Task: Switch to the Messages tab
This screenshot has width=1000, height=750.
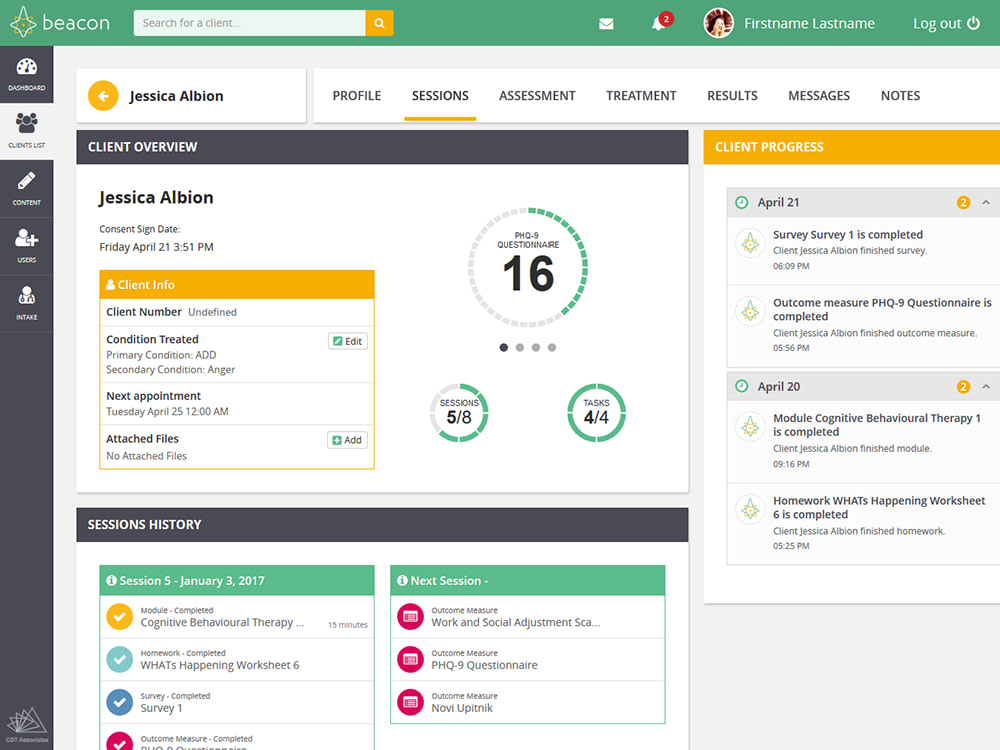Action: (x=819, y=96)
